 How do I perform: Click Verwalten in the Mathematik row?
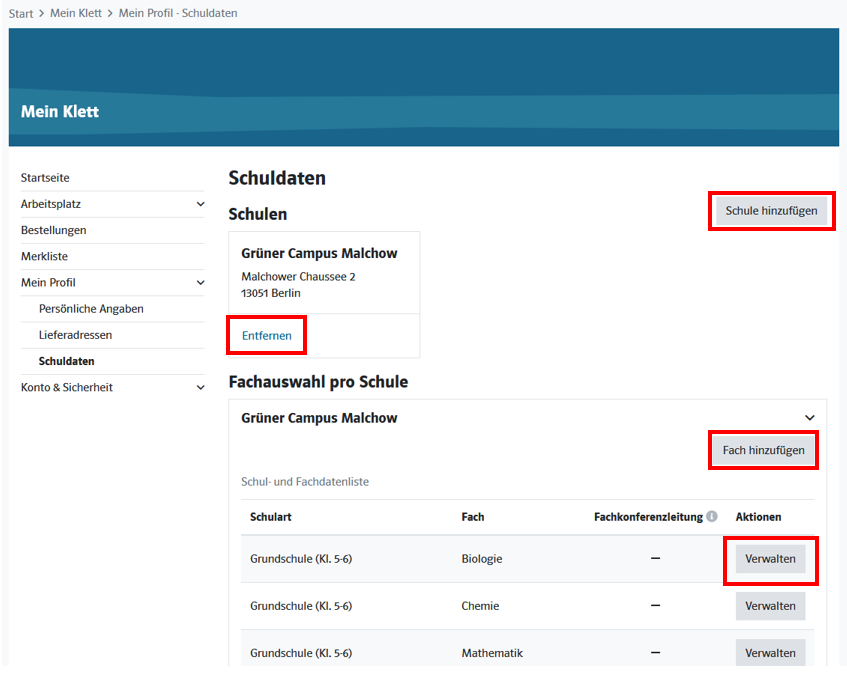pos(770,653)
